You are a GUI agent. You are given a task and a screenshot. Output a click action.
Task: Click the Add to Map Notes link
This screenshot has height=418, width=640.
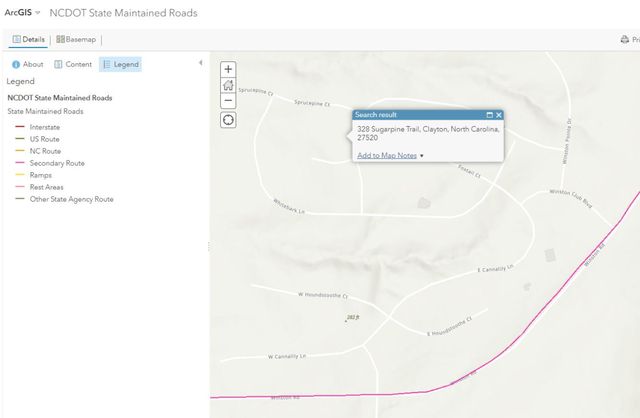tap(387, 156)
